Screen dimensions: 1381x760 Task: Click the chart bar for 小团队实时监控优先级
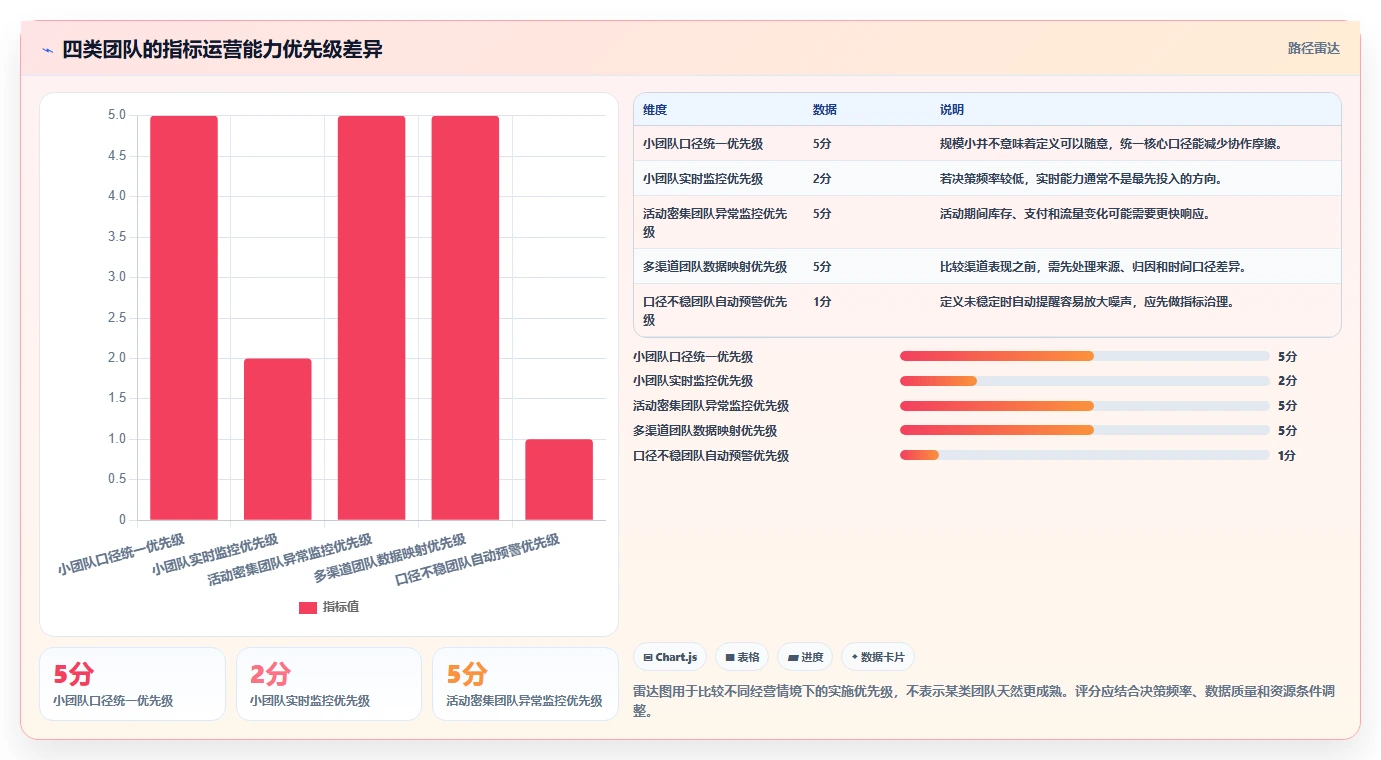[278, 439]
